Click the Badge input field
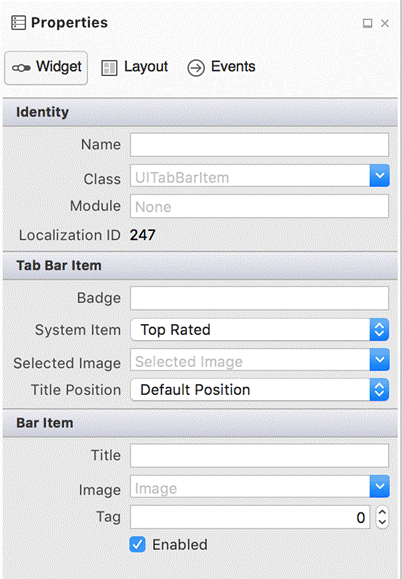The width and height of the screenshot is (403, 579). 259,298
